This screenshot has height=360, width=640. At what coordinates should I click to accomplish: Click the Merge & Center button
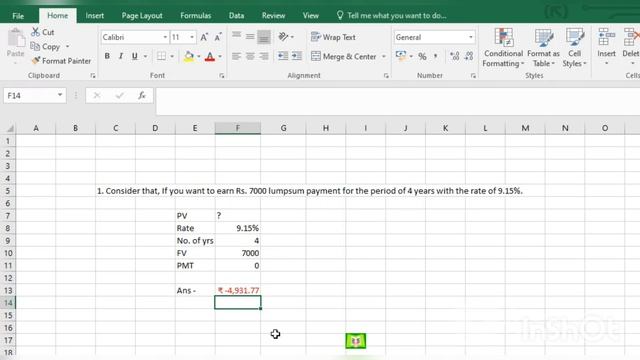point(344,56)
